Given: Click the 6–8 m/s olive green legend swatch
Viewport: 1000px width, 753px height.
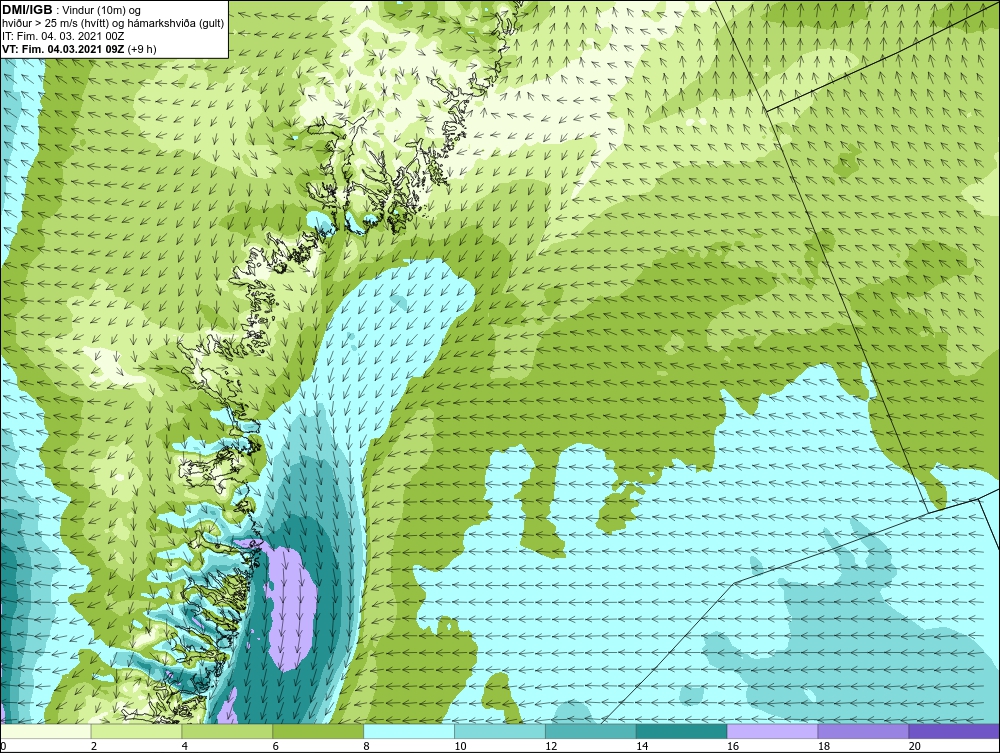Looking at the screenshot, I should [x=318, y=731].
